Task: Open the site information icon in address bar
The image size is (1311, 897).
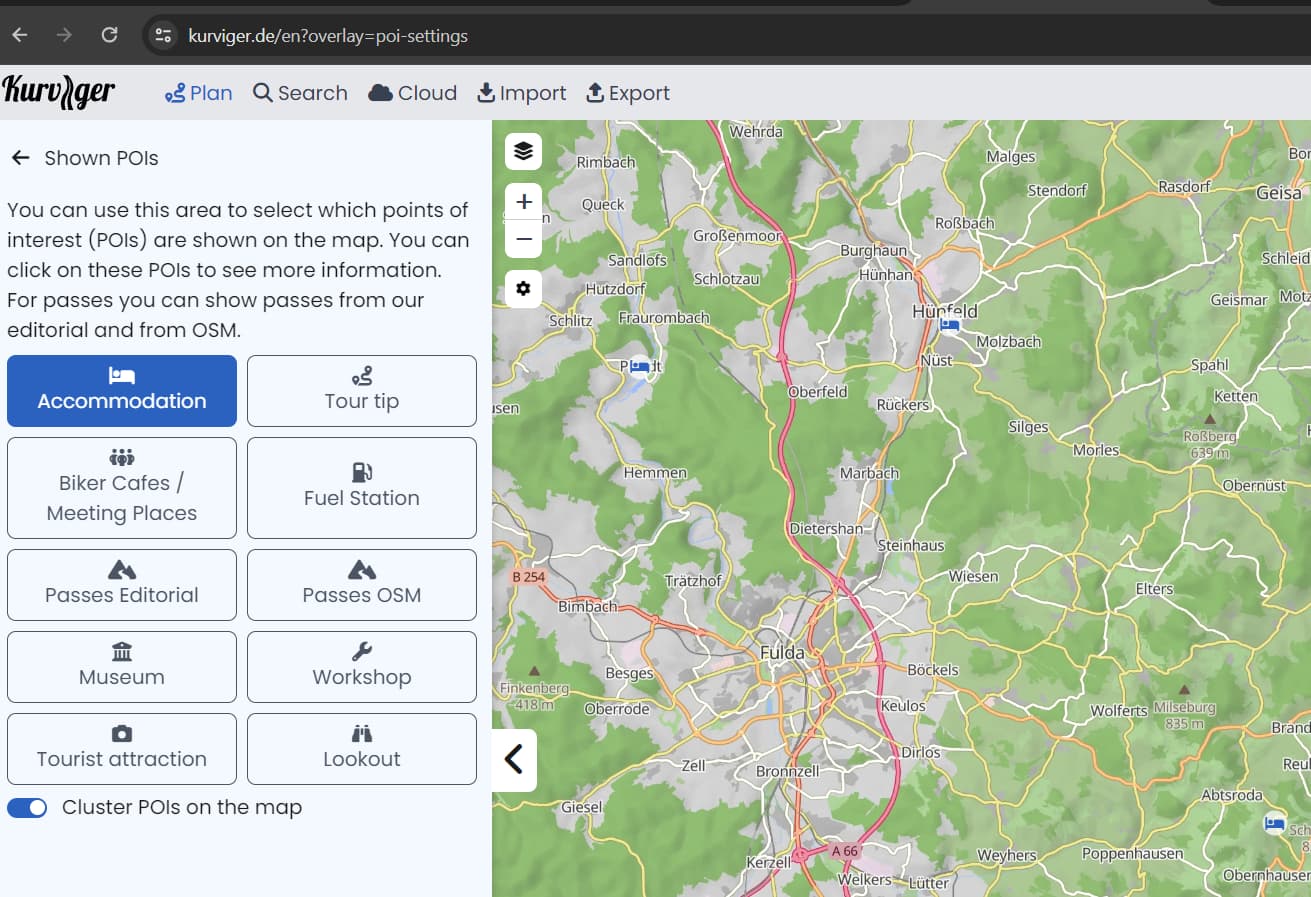Action: (162, 36)
